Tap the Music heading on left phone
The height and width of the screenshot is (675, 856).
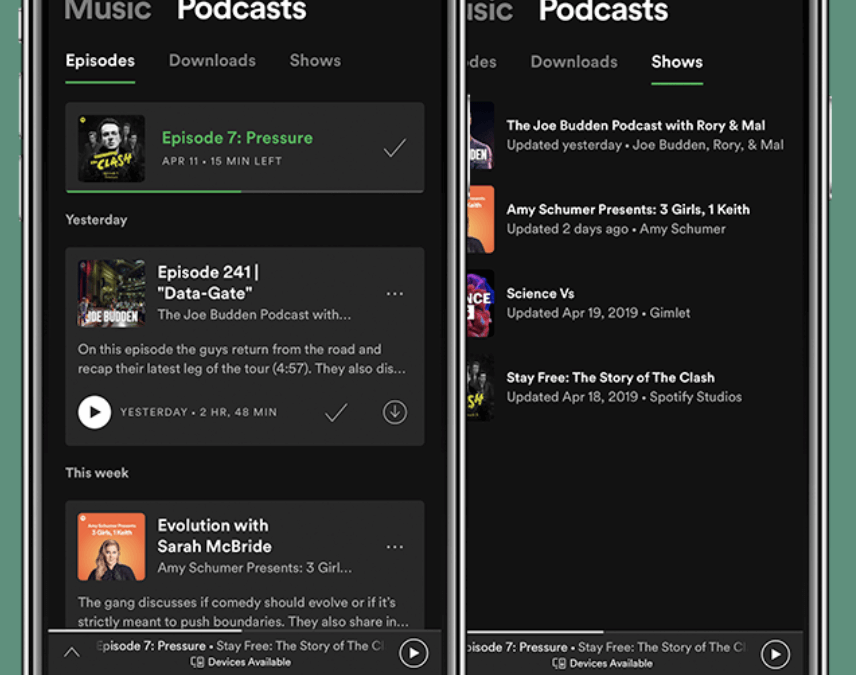108,10
